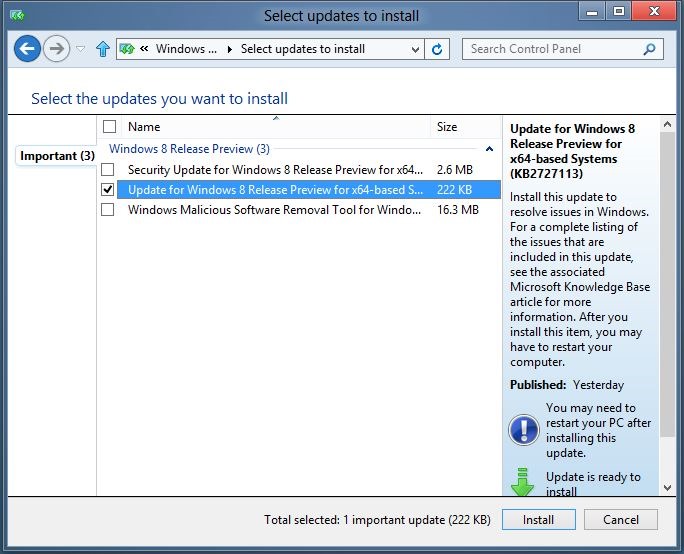Check the Security Update for Windows 8 checkbox
This screenshot has height=554, width=684.
coord(107,169)
